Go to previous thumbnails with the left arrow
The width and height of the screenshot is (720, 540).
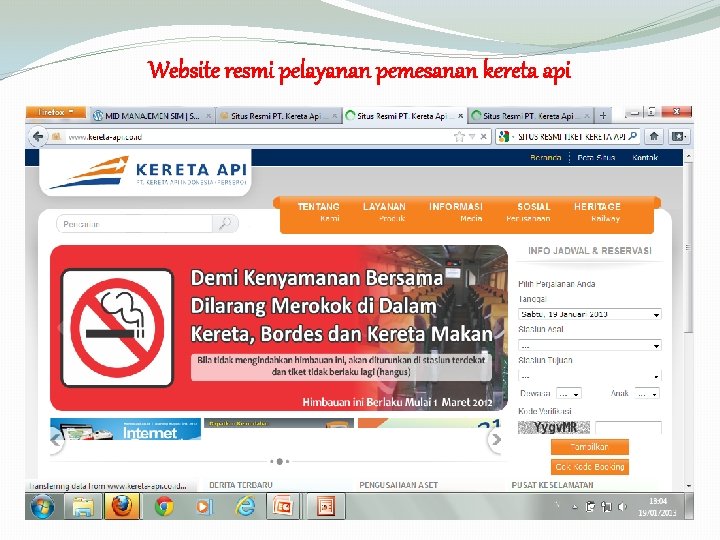pyautogui.click(x=56, y=440)
